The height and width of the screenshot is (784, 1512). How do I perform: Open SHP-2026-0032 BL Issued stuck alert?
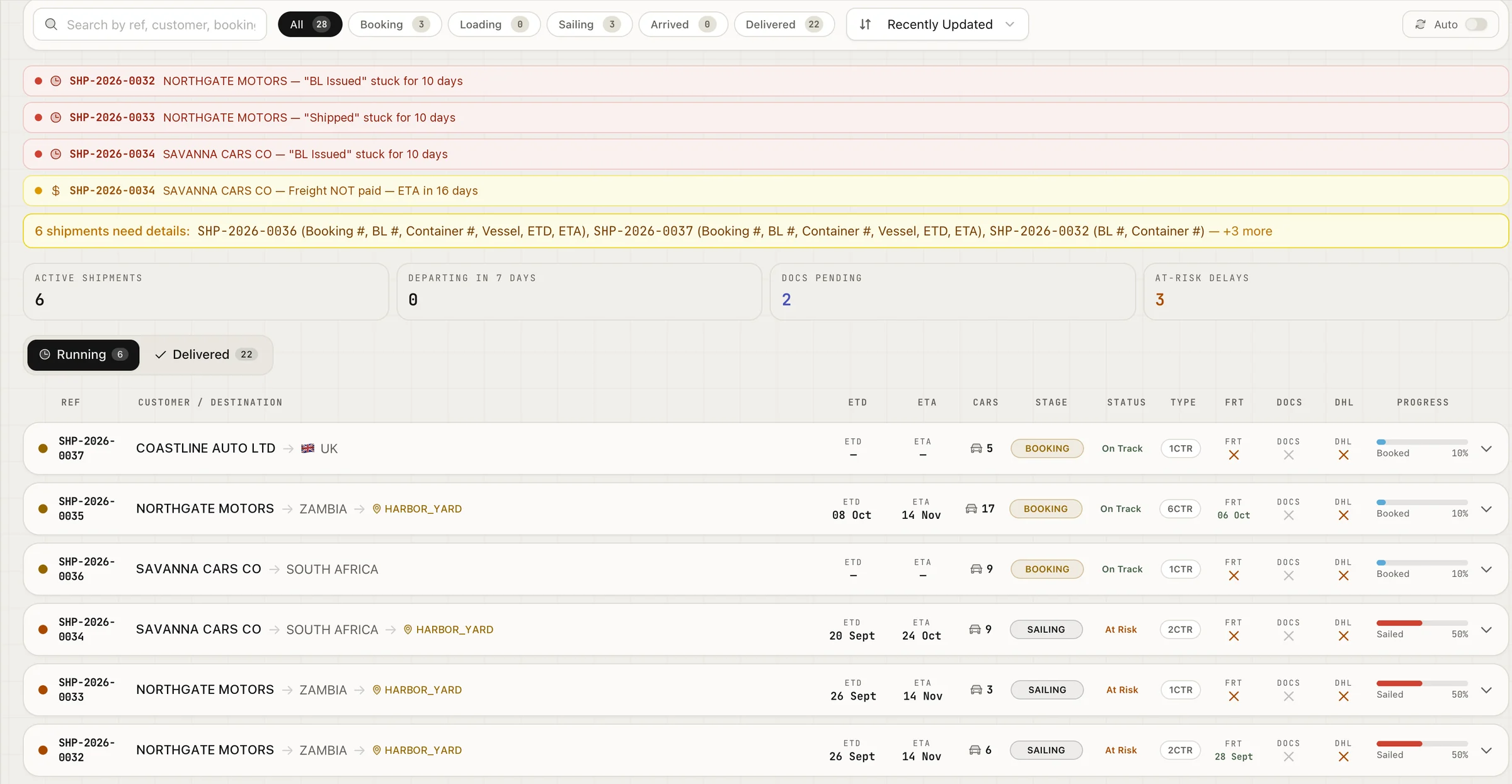(766, 81)
